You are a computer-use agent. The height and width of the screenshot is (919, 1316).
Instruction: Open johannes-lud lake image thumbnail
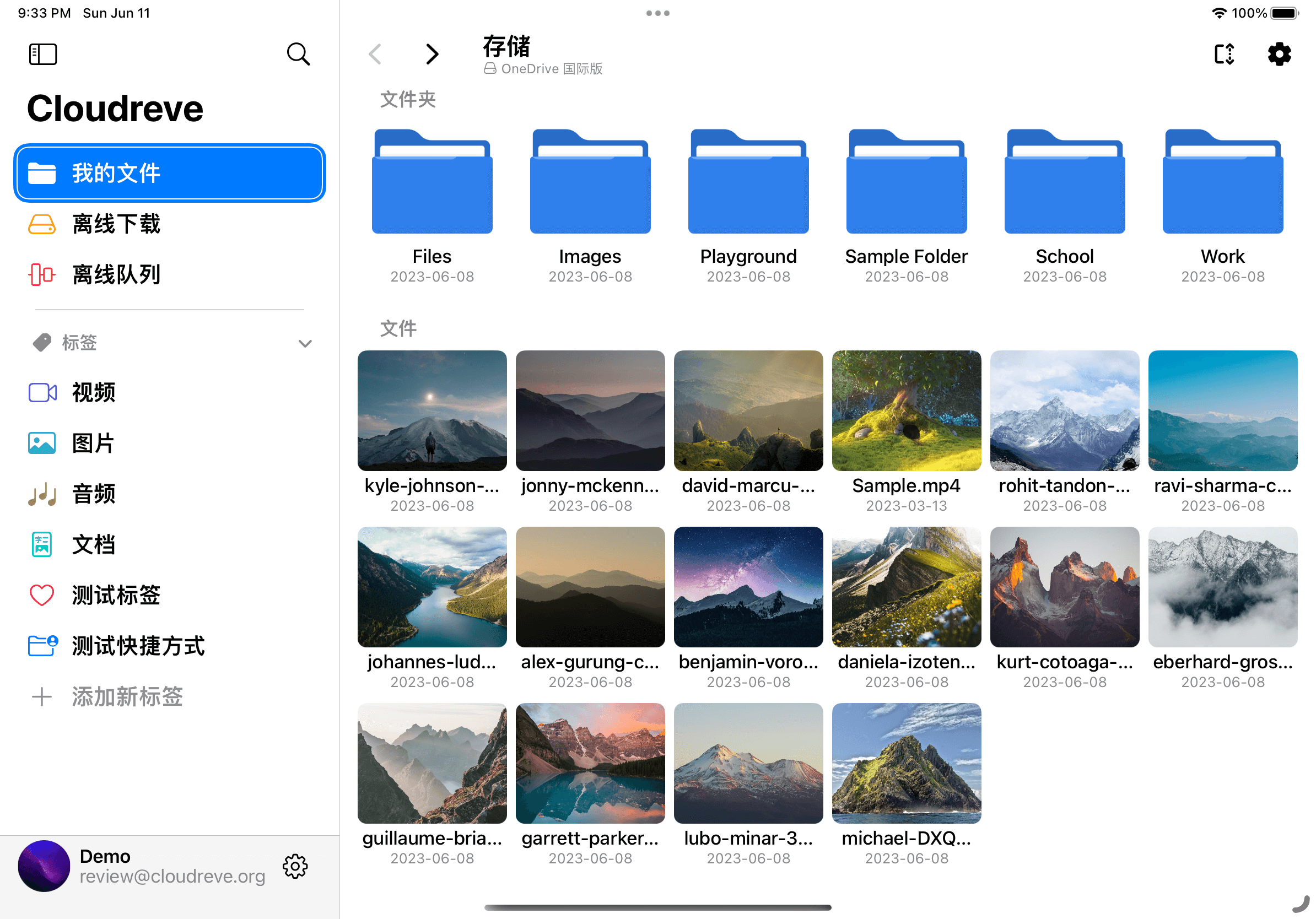(x=432, y=587)
